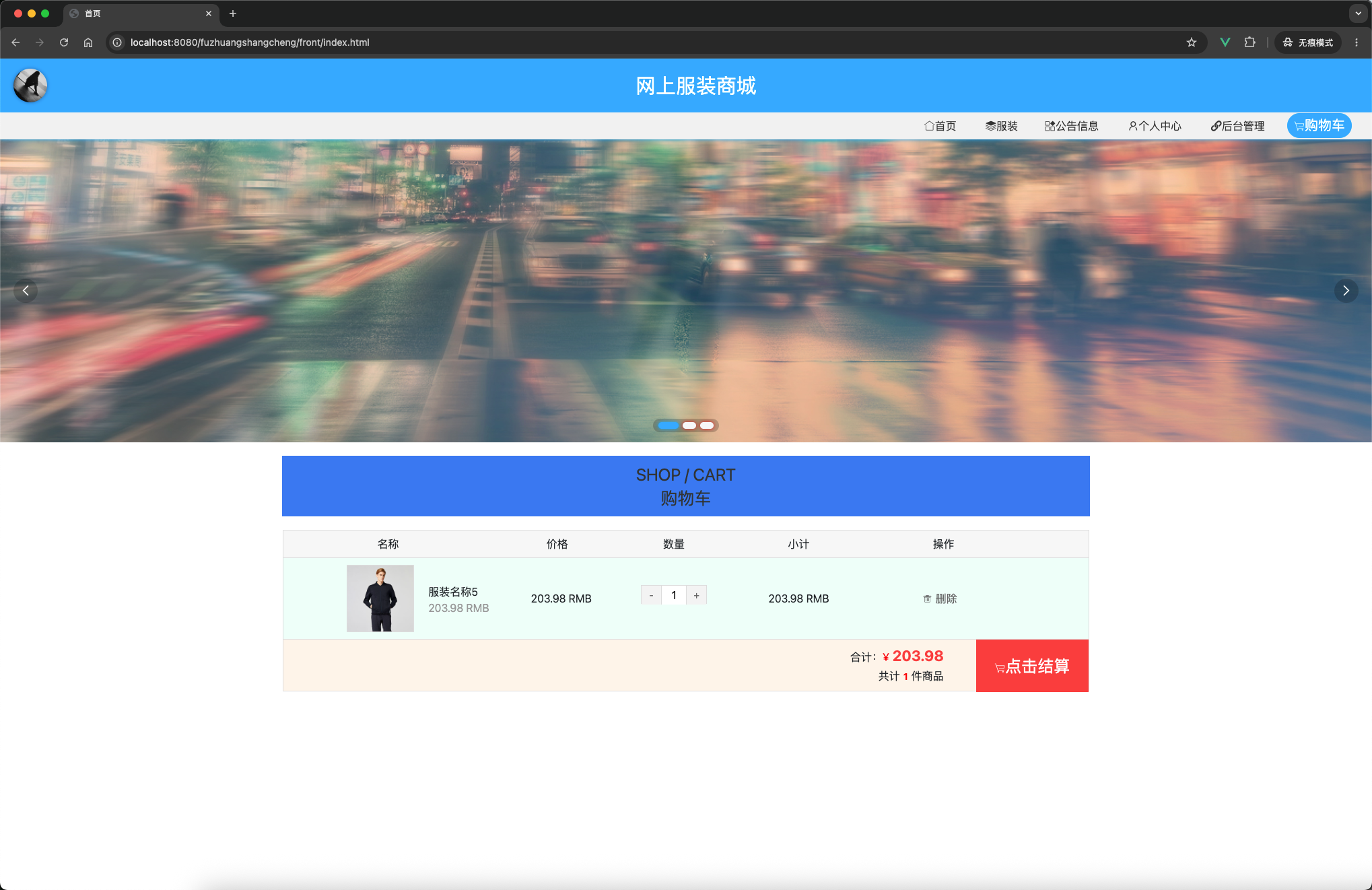Click the address bar URL
The image size is (1372, 890).
(250, 42)
